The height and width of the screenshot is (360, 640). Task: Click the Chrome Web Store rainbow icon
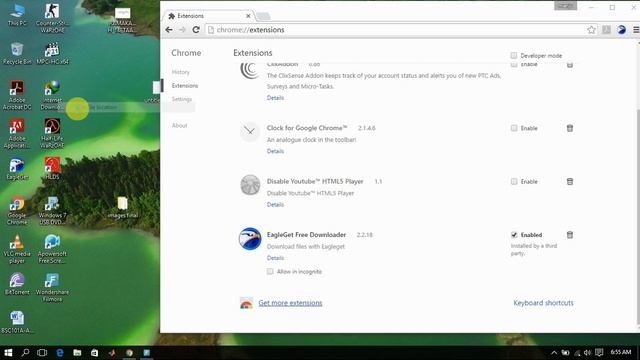pyautogui.click(x=246, y=303)
